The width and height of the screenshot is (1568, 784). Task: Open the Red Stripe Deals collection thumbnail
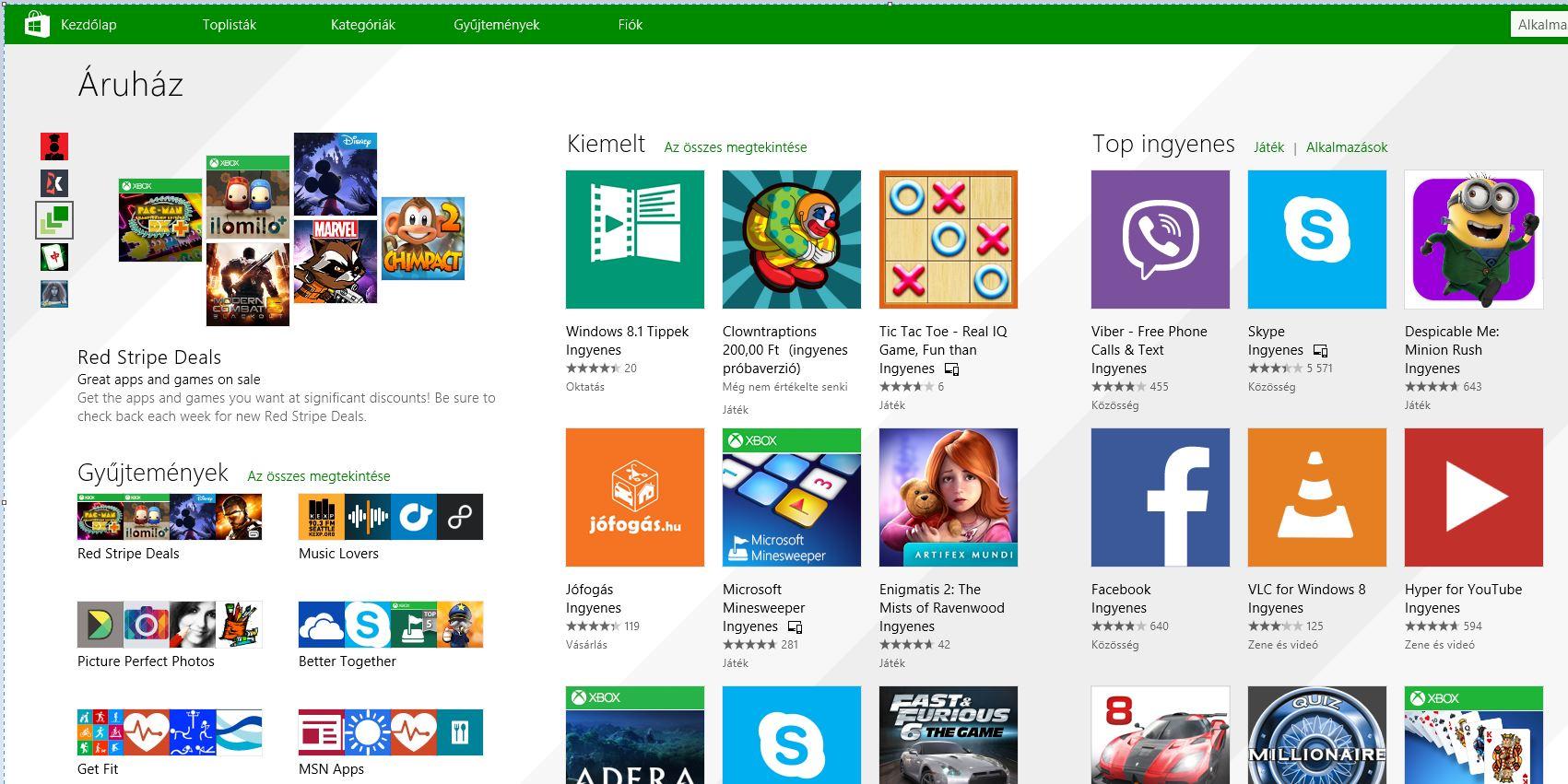pos(170,517)
